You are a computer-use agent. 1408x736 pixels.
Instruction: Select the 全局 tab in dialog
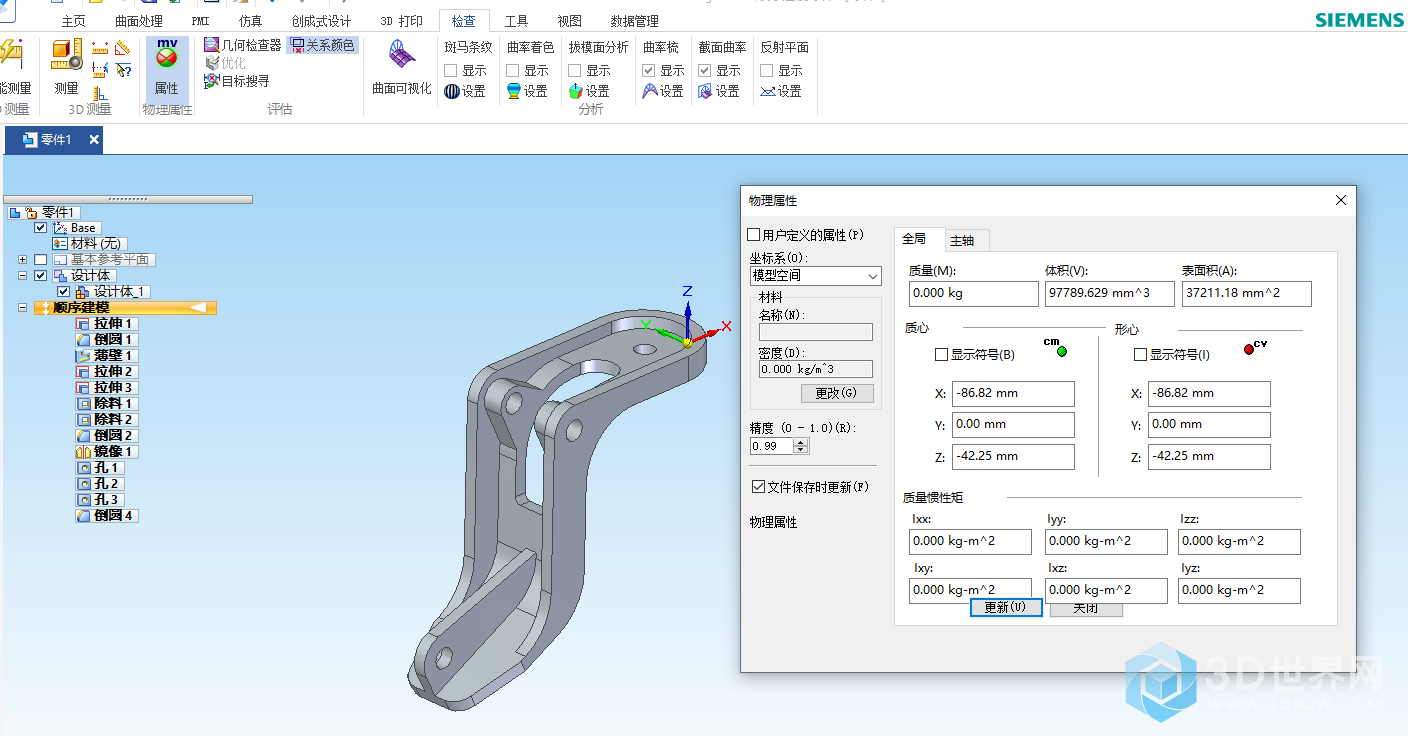(915, 239)
